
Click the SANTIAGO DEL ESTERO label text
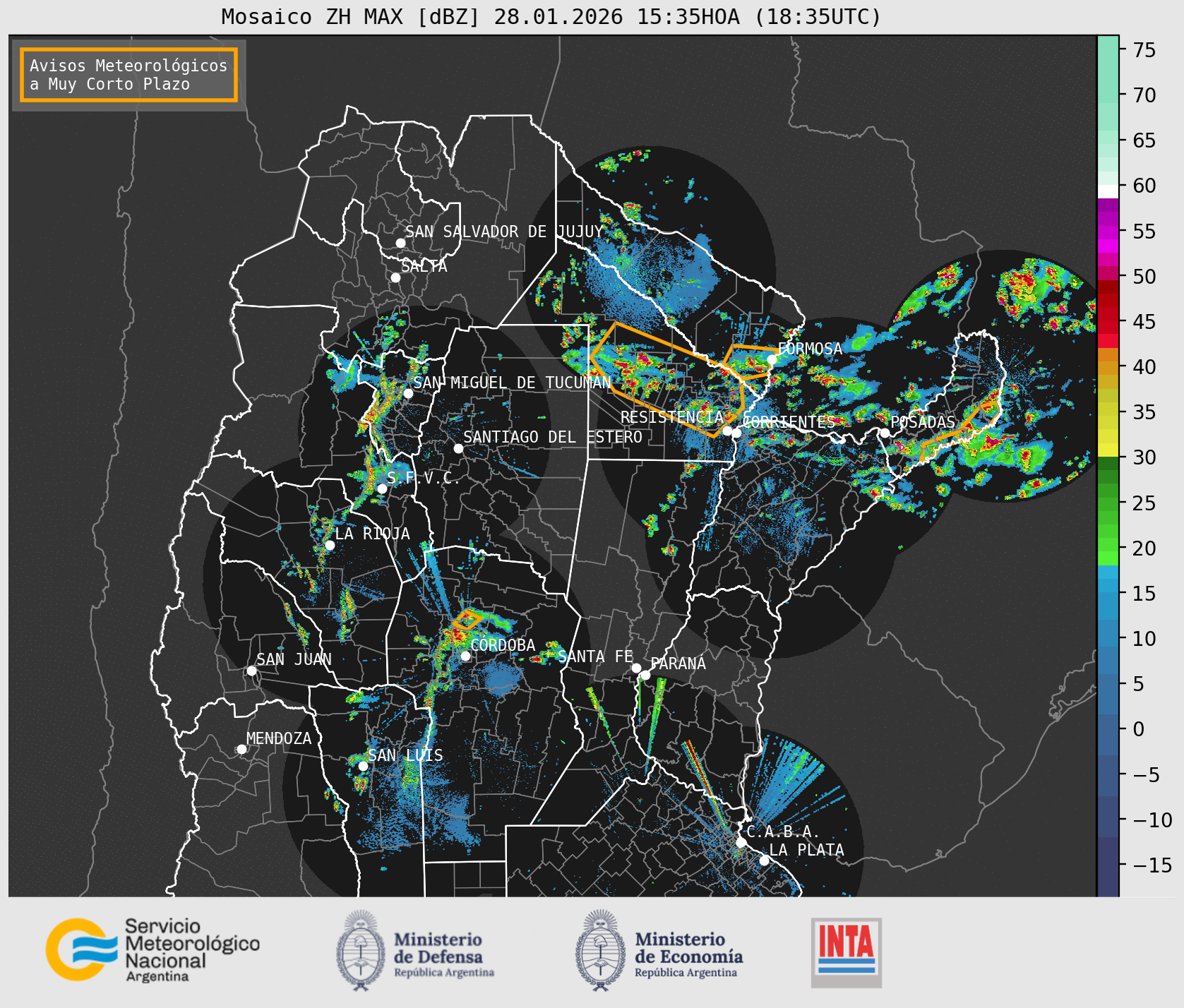tap(553, 437)
